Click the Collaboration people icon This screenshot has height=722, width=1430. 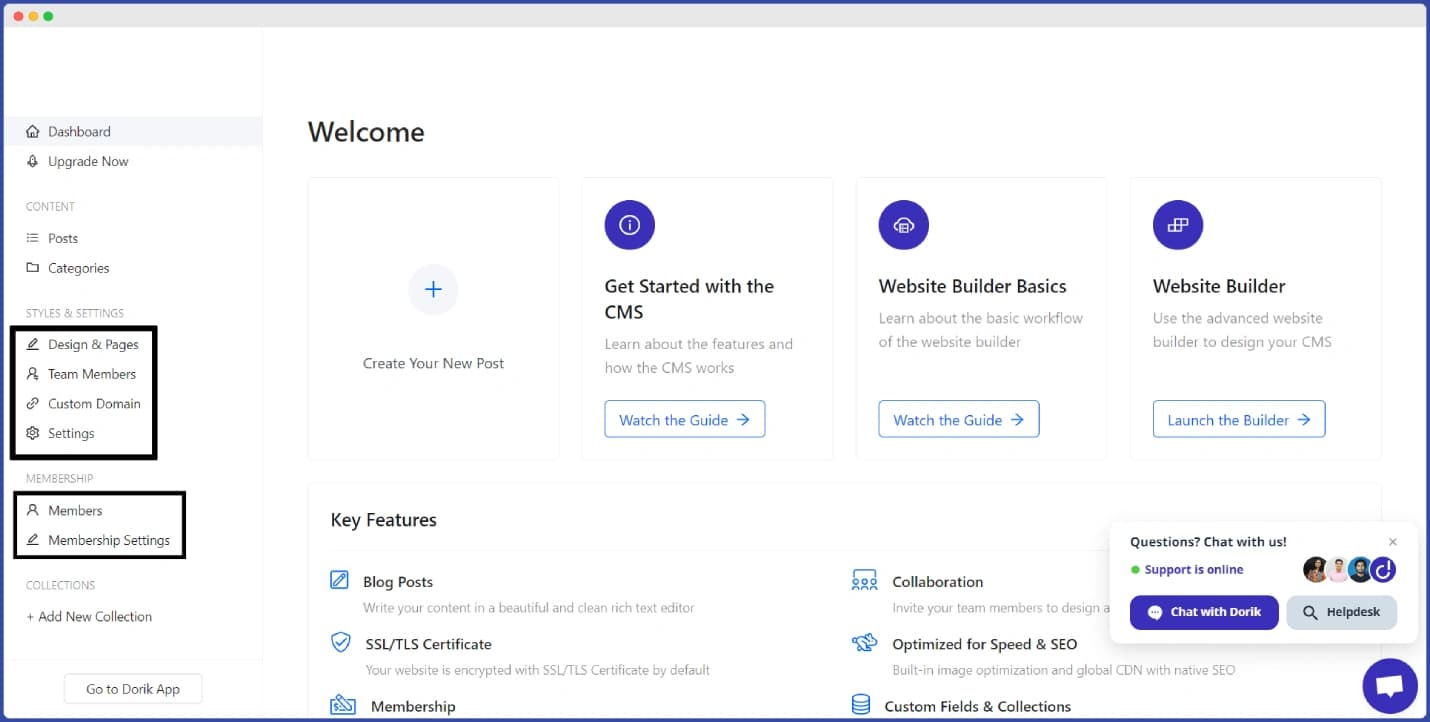(x=864, y=580)
